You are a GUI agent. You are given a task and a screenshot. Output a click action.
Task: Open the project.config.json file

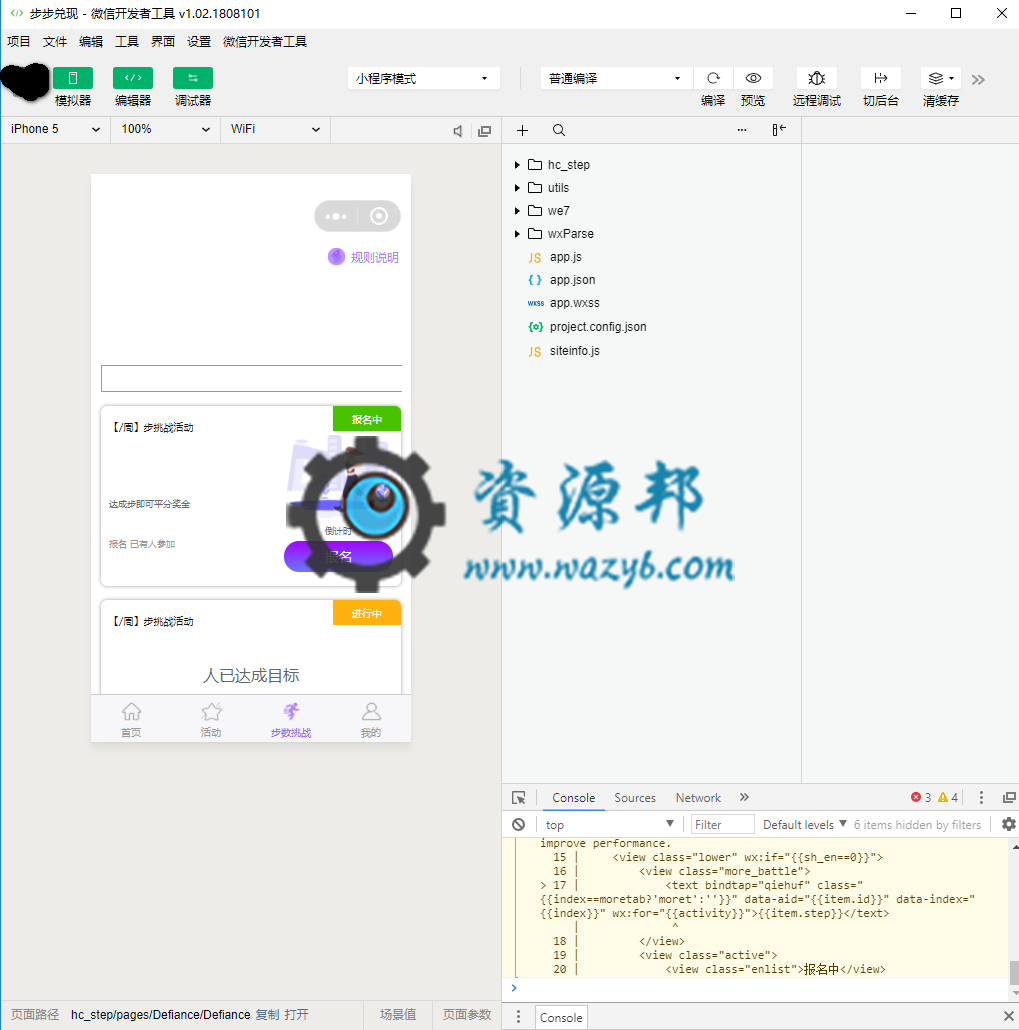click(x=598, y=326)
